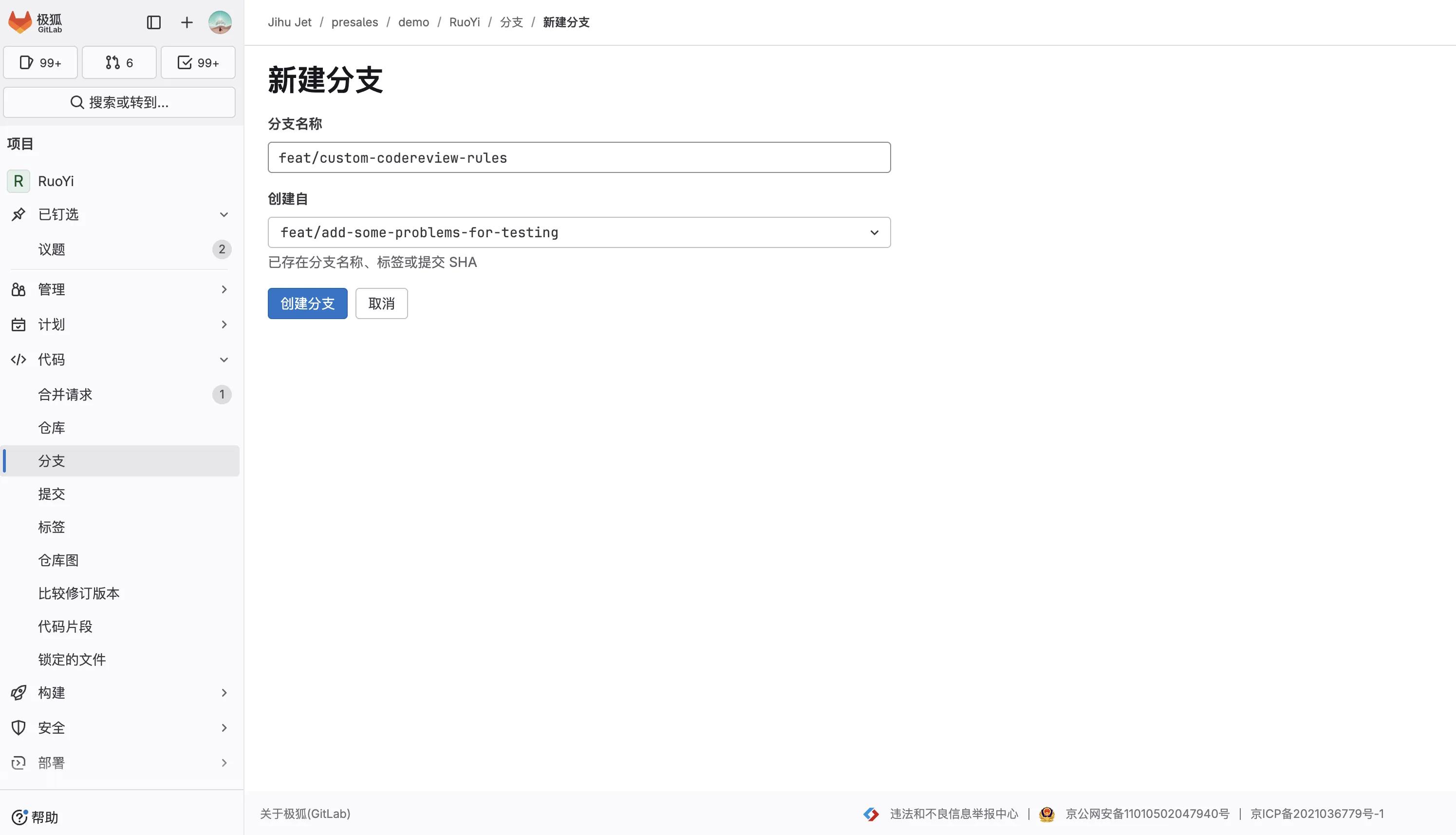The height and width of the screenshot is (835, 1456).
Task: Collapse the 已钉选 pinned section
Action: pyautogui.click(x=224, y=214)
